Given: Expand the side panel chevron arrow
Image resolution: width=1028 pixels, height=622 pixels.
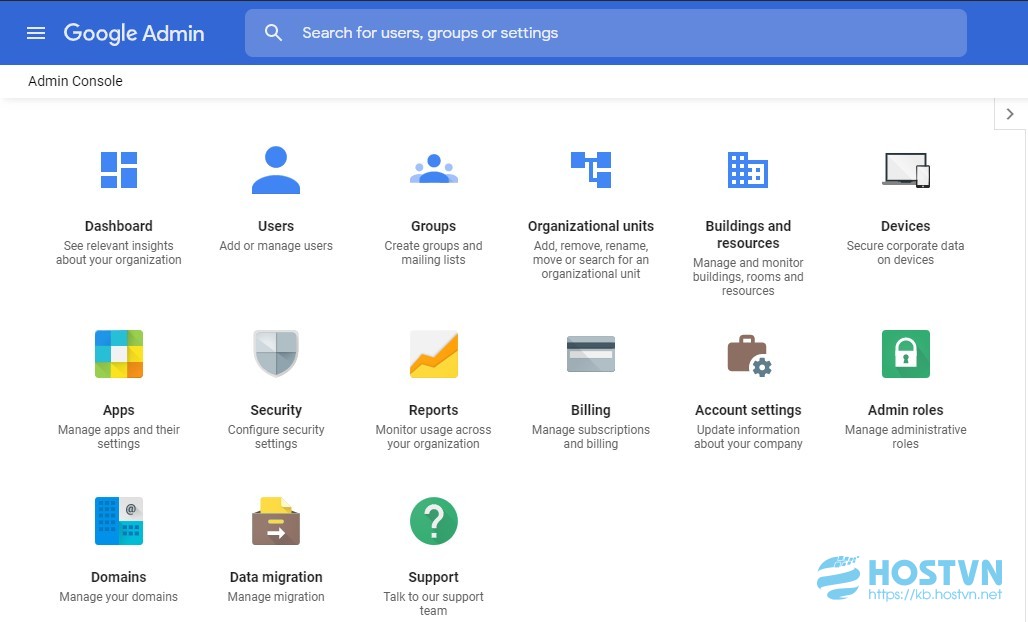Looking at the screenshot, I should pos(1010,114).
